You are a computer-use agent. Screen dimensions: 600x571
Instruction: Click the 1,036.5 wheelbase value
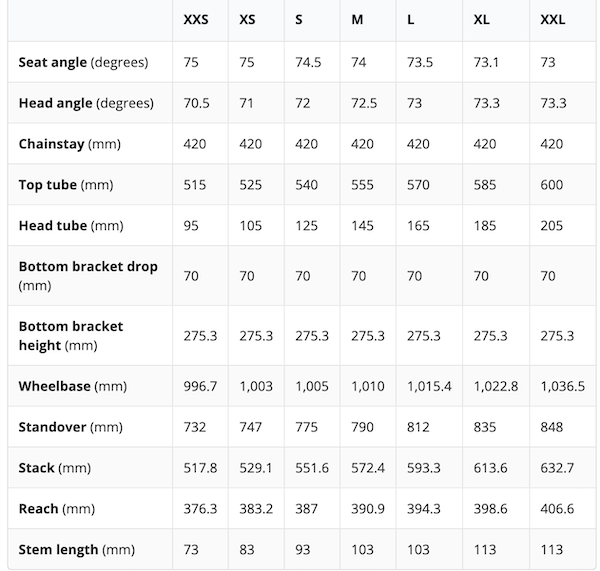[562, 386]
